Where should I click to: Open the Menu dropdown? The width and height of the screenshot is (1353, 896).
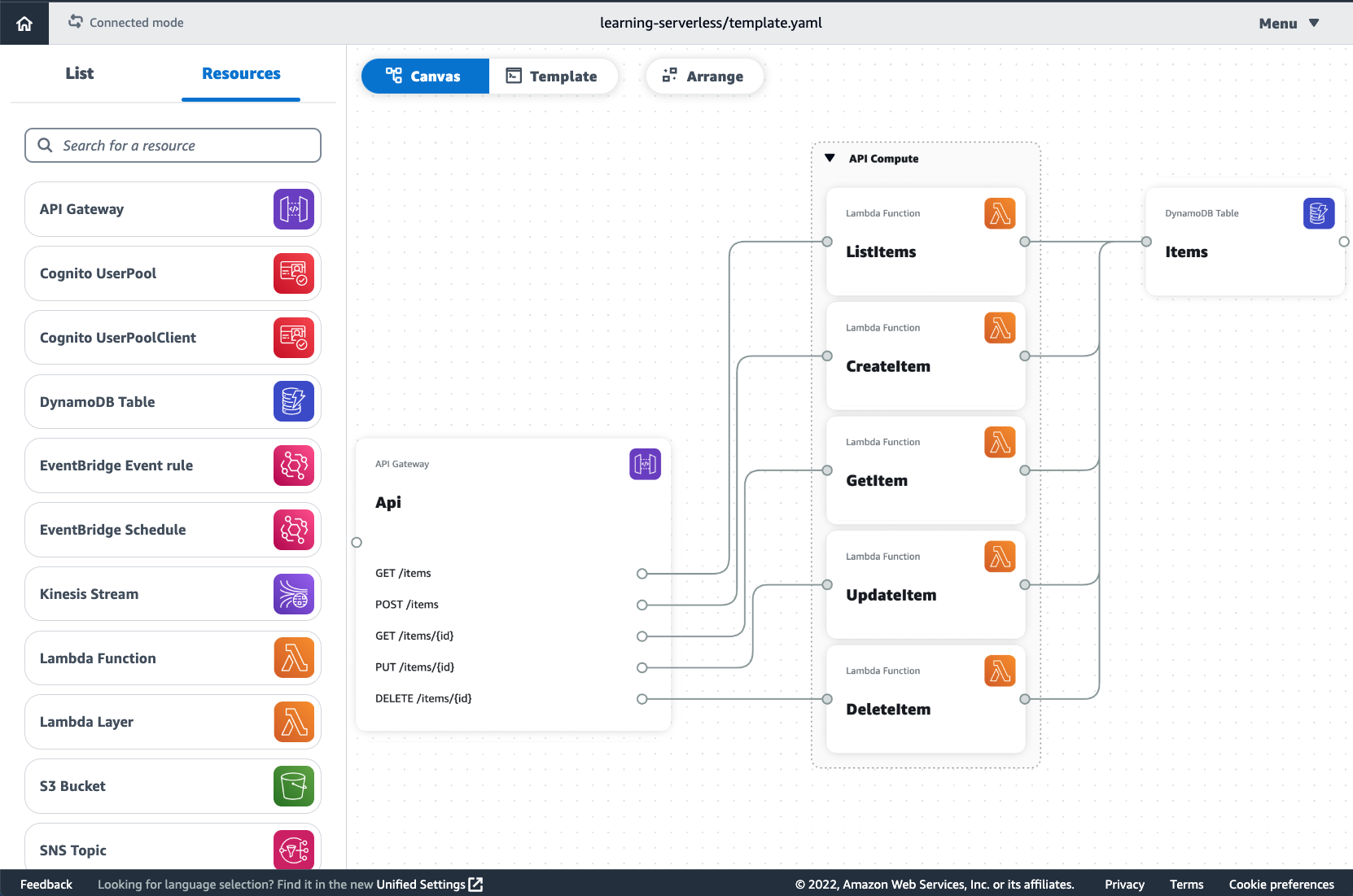click(1288, 23)
